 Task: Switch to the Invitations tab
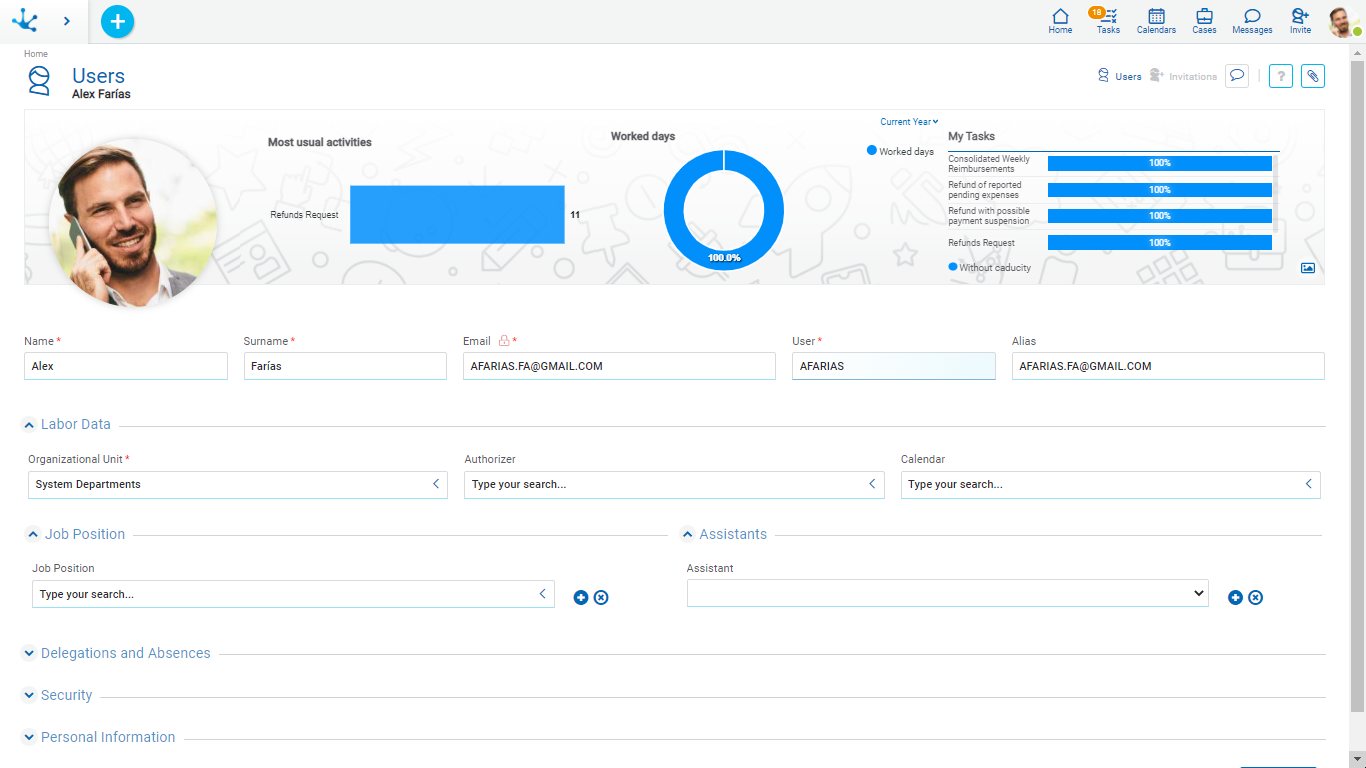click(x=1184, y=76)
